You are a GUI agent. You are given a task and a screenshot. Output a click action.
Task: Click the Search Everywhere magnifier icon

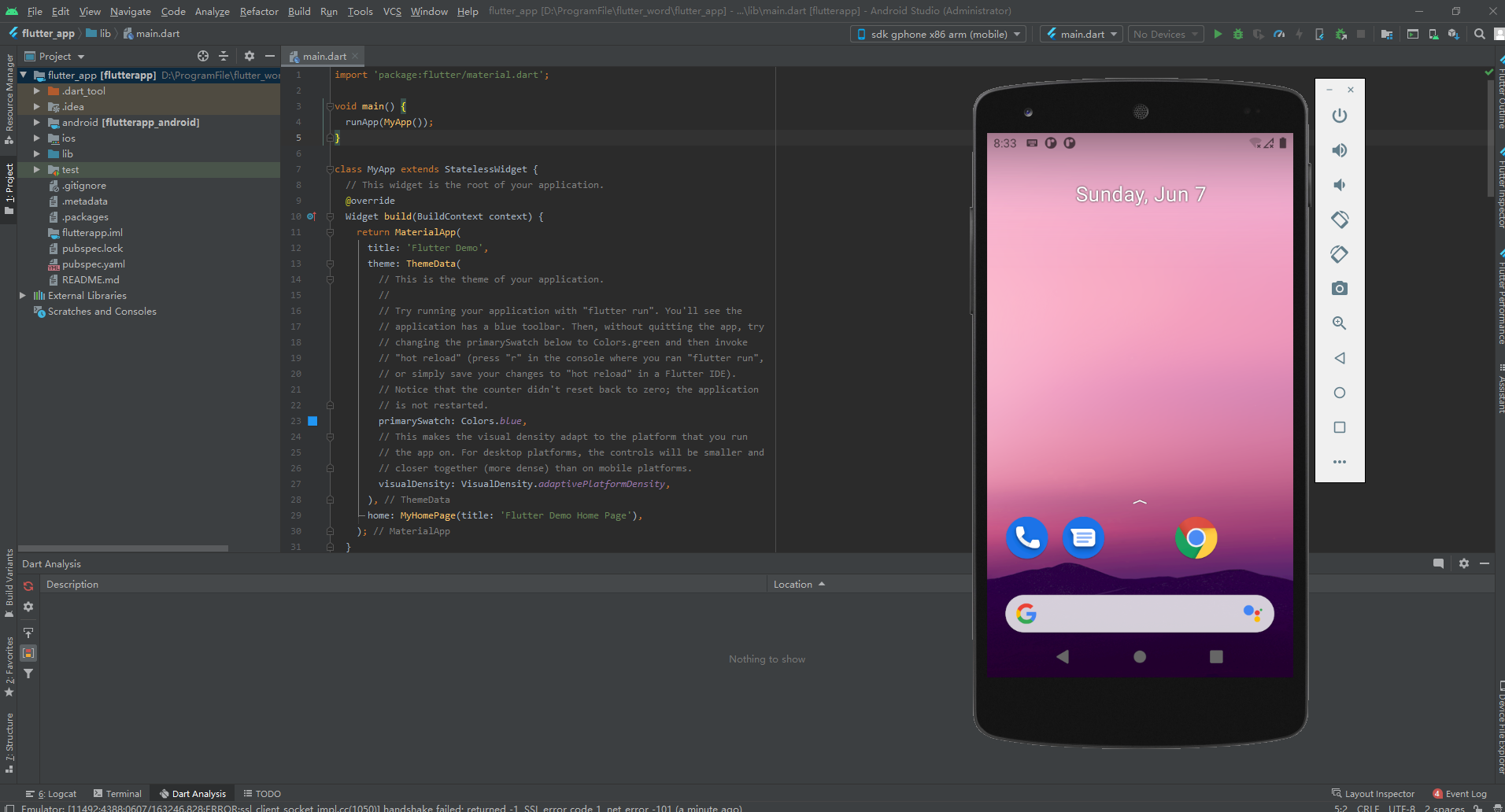click(x=1480, y=34)
